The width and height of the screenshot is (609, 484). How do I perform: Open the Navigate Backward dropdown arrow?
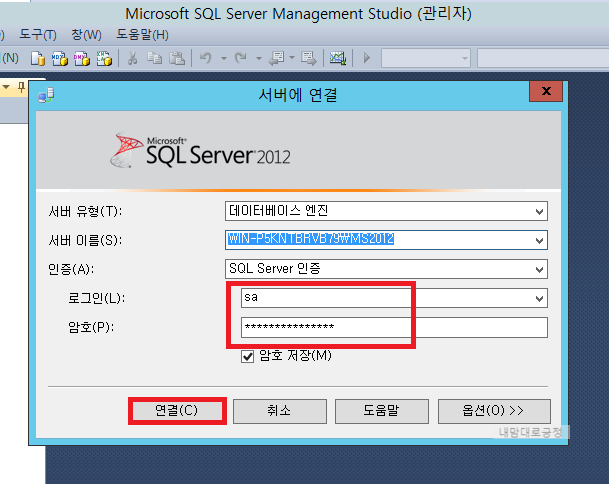tap(292, 58)
